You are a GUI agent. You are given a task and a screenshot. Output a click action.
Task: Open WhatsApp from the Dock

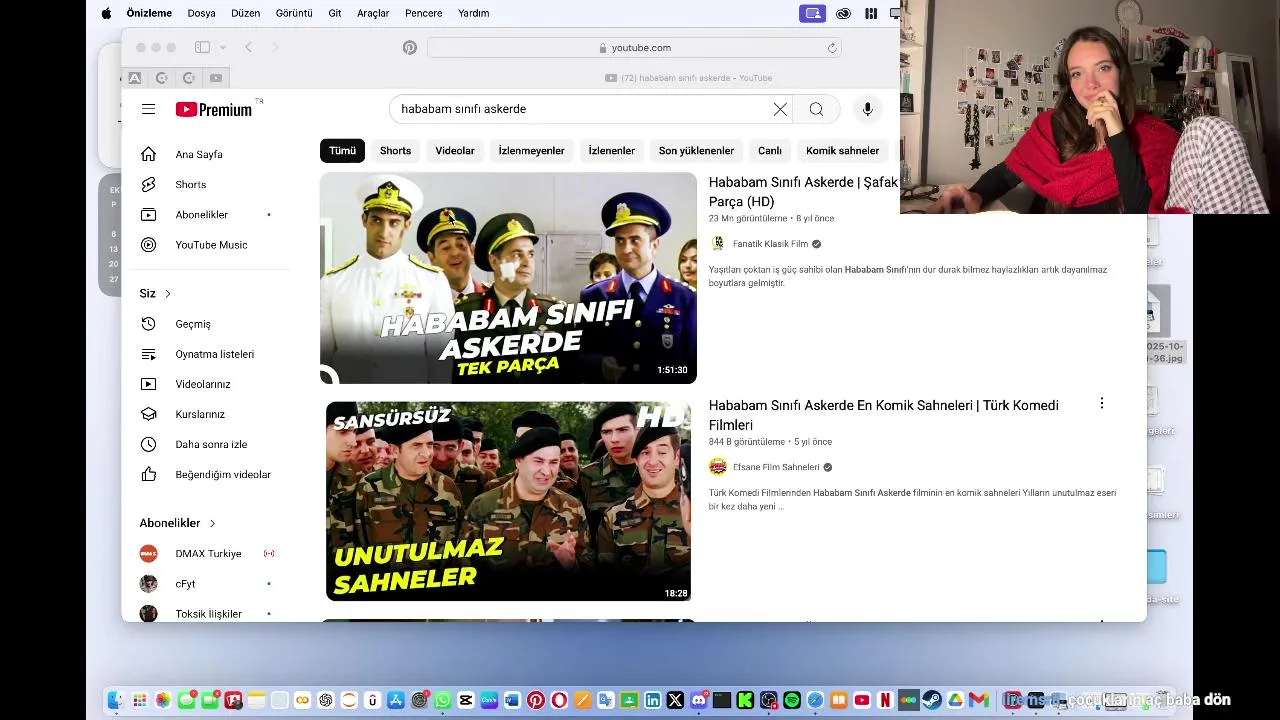[442, 700]
